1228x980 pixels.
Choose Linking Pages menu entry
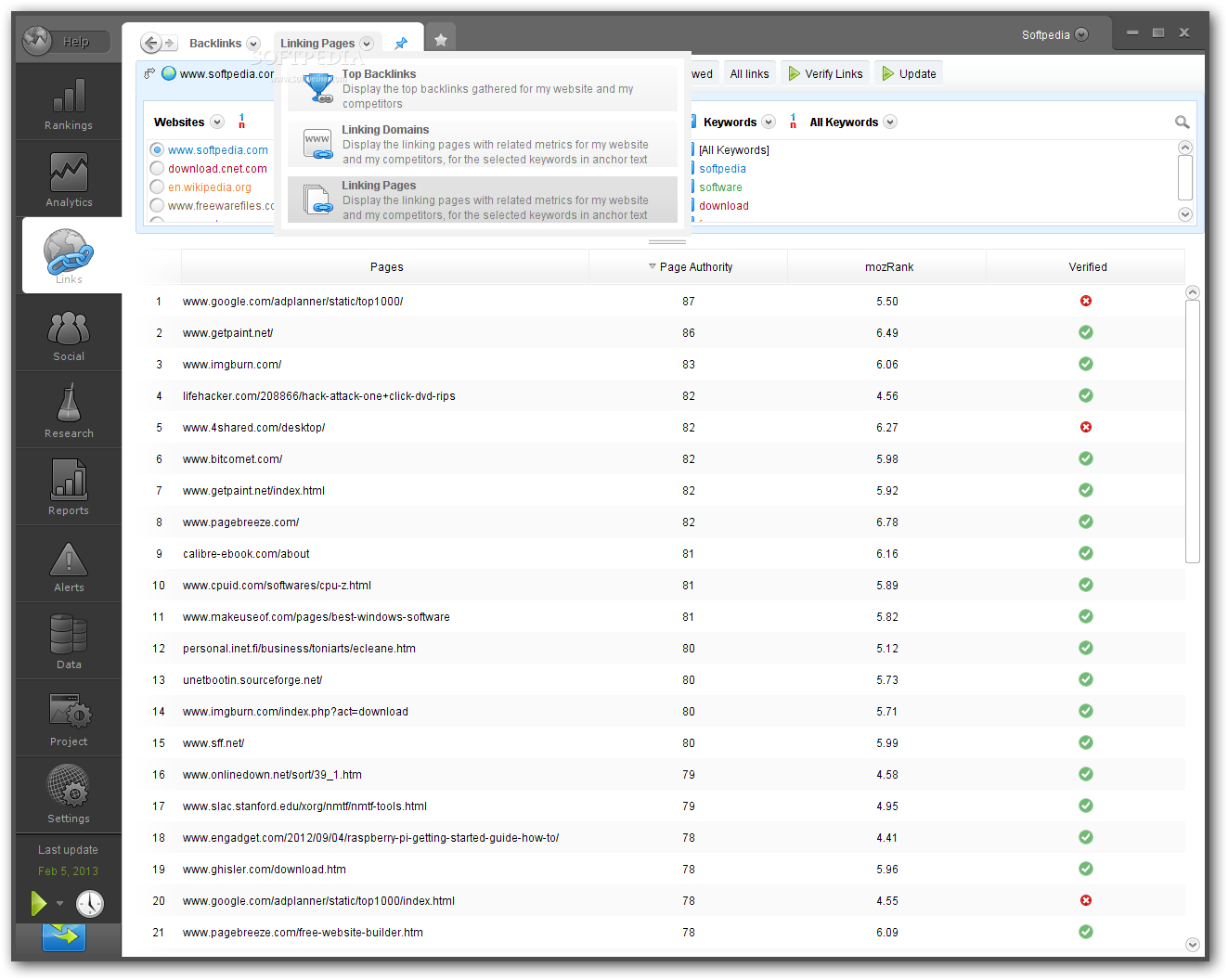point(483,200)
